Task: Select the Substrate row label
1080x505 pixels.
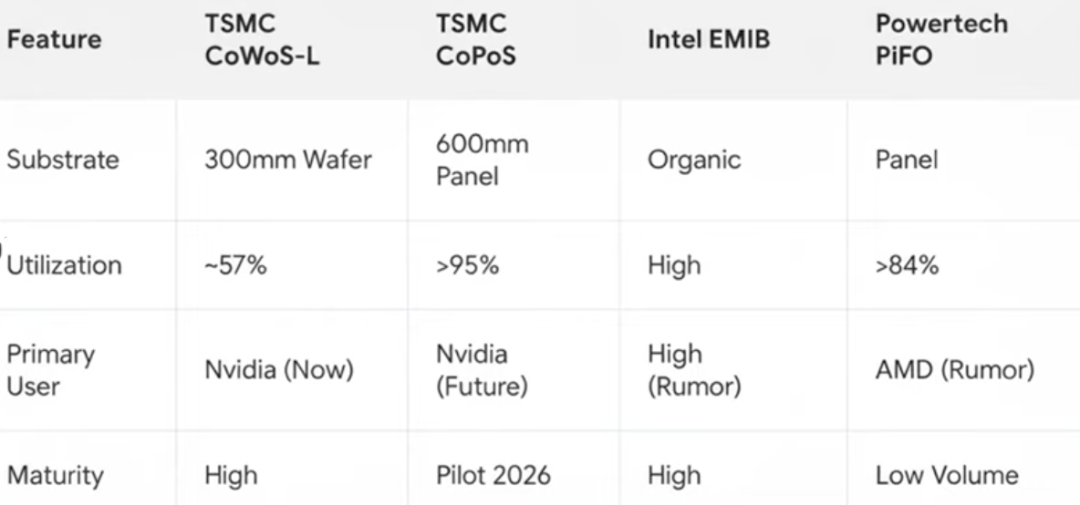Action: click(63, 160)
